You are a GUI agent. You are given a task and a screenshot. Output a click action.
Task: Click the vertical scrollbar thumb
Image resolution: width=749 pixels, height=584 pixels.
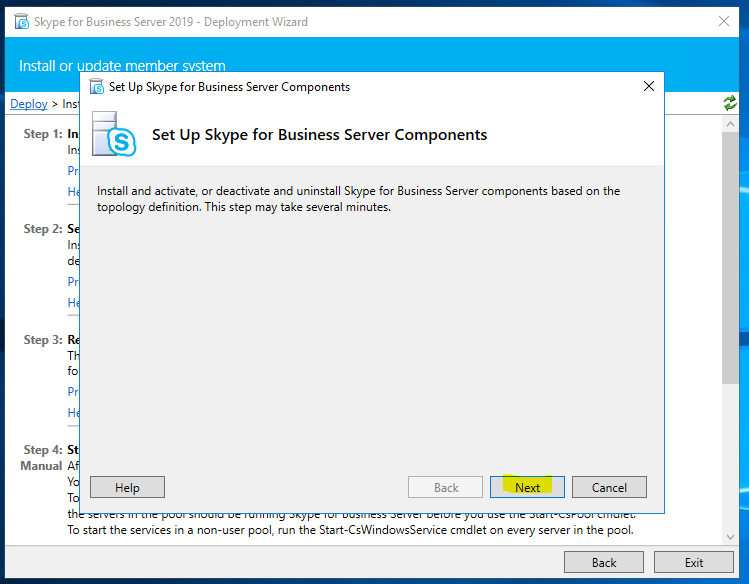(x=731, y=260)
